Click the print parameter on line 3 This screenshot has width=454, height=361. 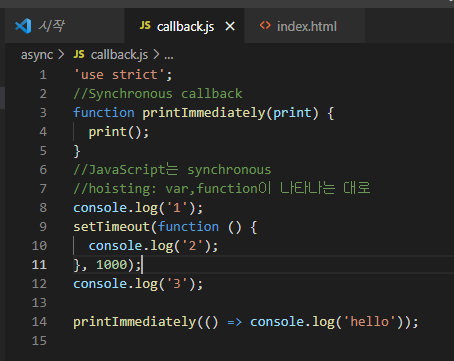(292, 113)
